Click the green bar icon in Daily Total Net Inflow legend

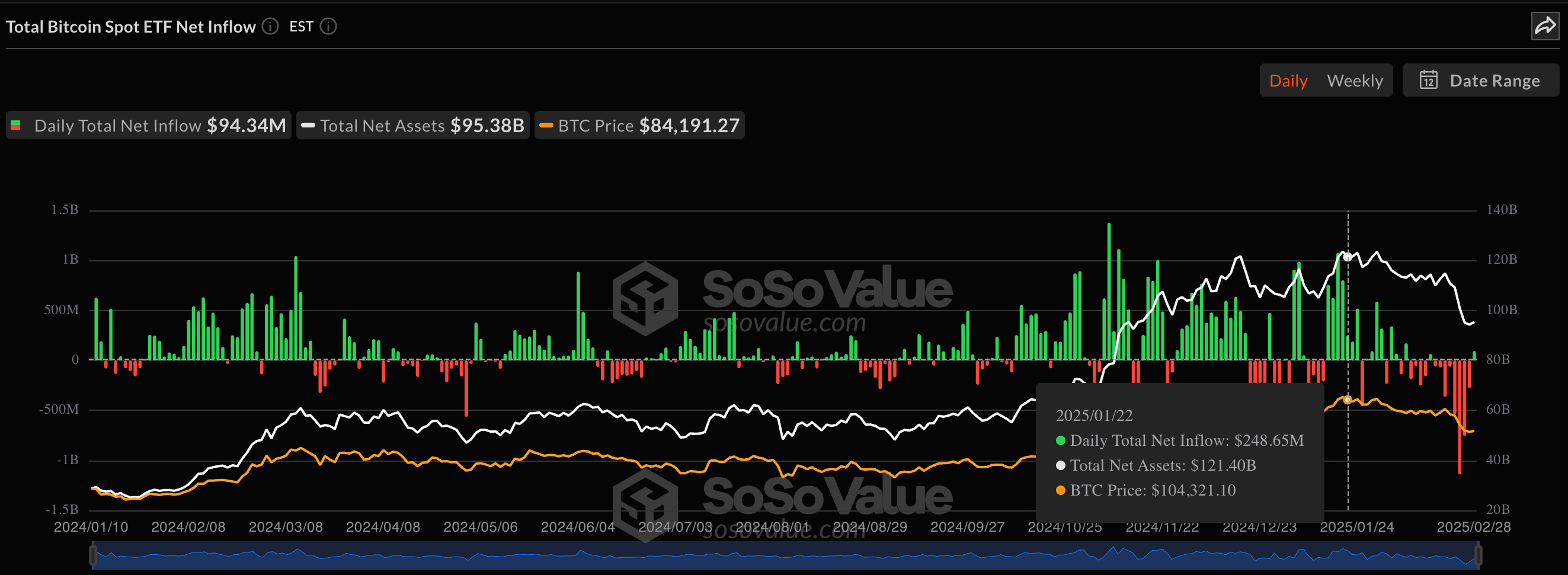click(16, 125)
